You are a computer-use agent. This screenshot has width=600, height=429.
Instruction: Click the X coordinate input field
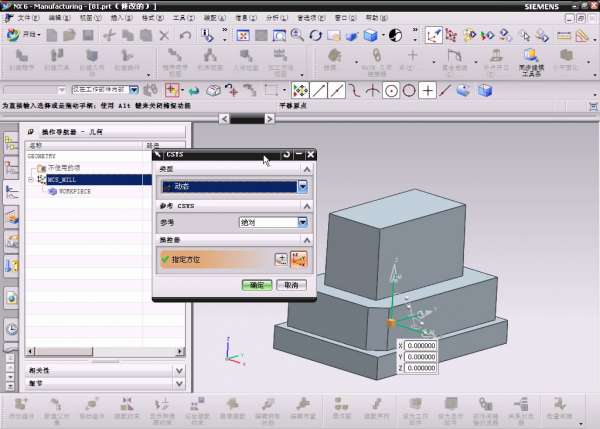pyautogui.click(x=416, y=345)
